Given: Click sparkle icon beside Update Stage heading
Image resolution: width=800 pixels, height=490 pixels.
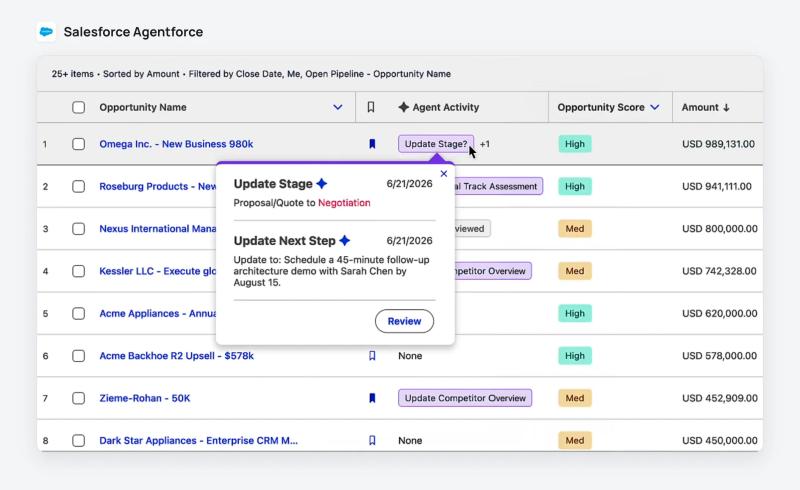Looking at the screenshot, I should [321, 184].
